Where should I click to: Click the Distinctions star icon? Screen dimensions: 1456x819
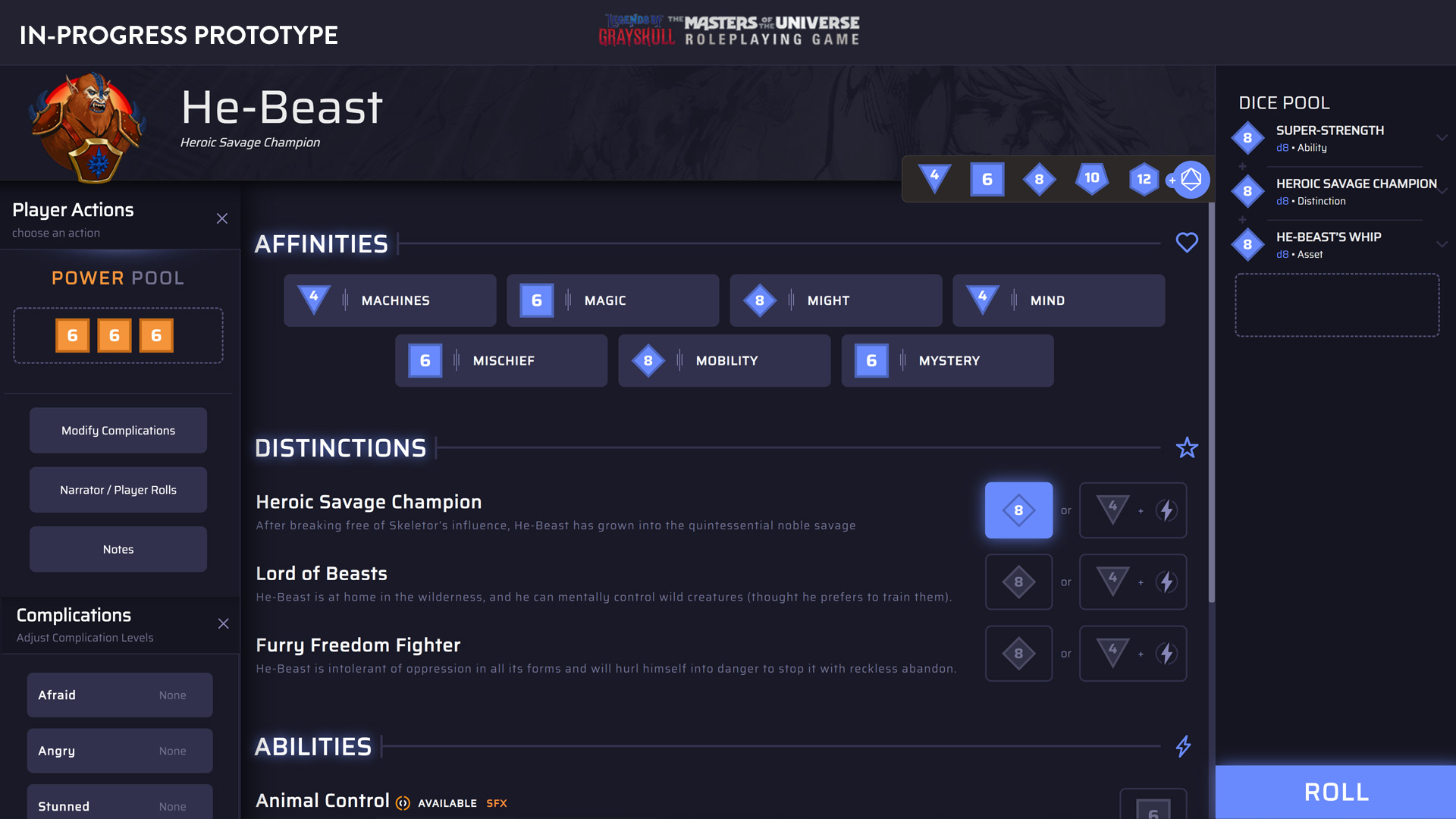point(1186,447)
